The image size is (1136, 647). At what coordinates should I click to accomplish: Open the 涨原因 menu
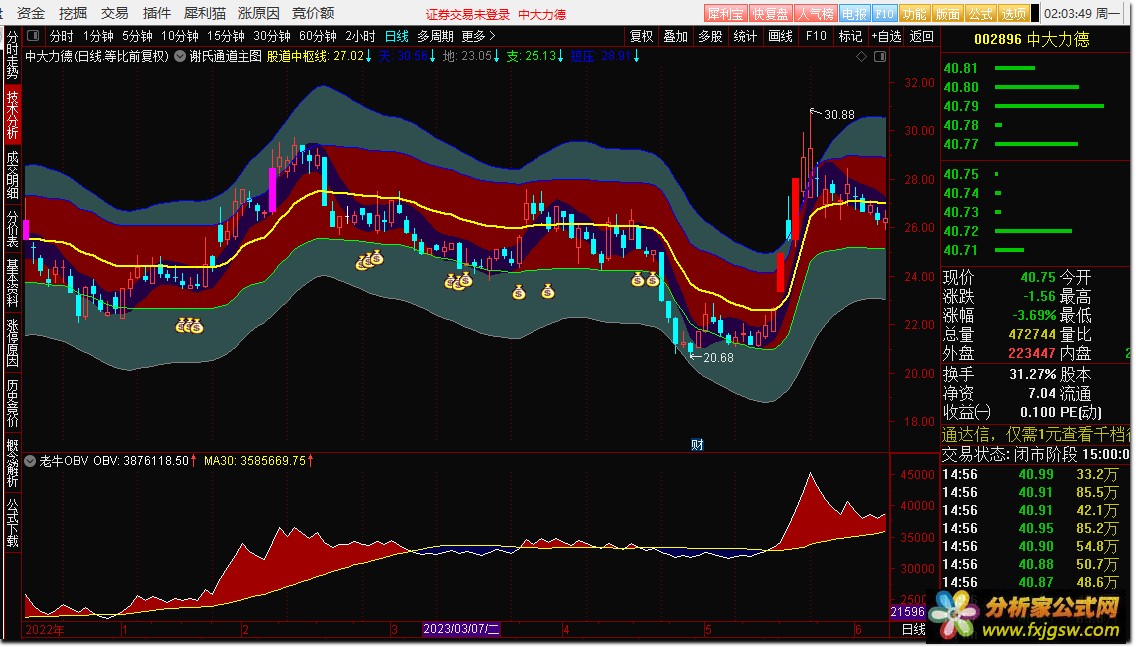coord(259,13)
